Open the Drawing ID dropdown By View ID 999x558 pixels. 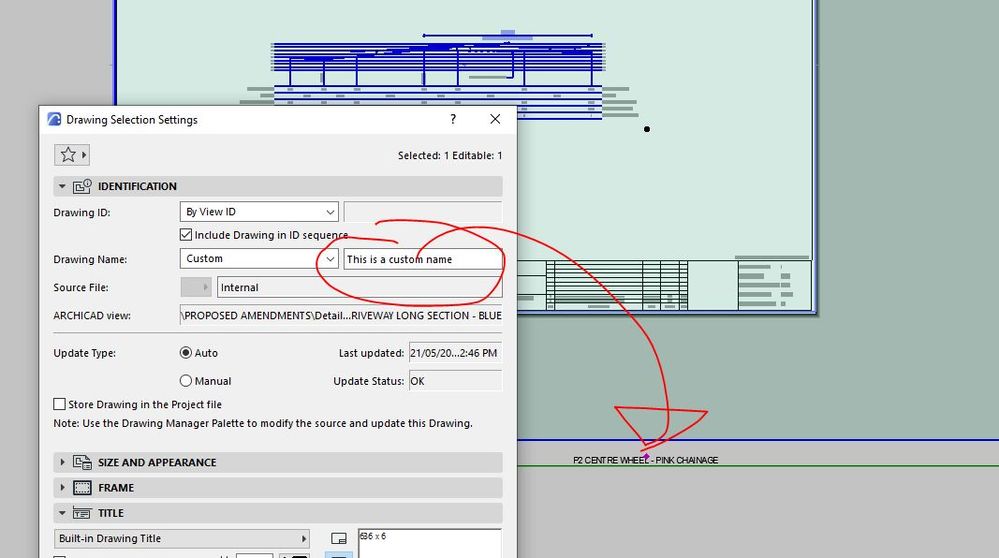coord(259,212)
